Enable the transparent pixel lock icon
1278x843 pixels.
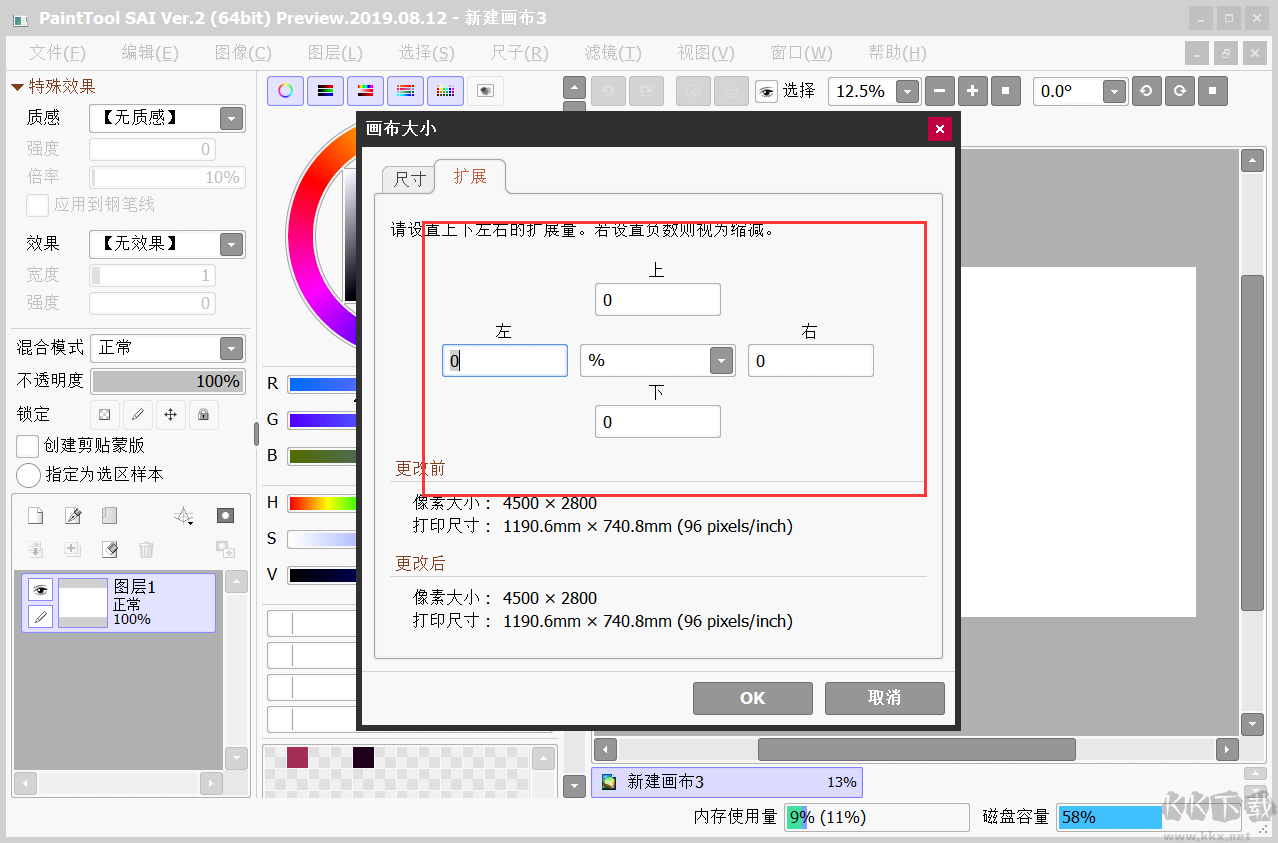point(104,415)
